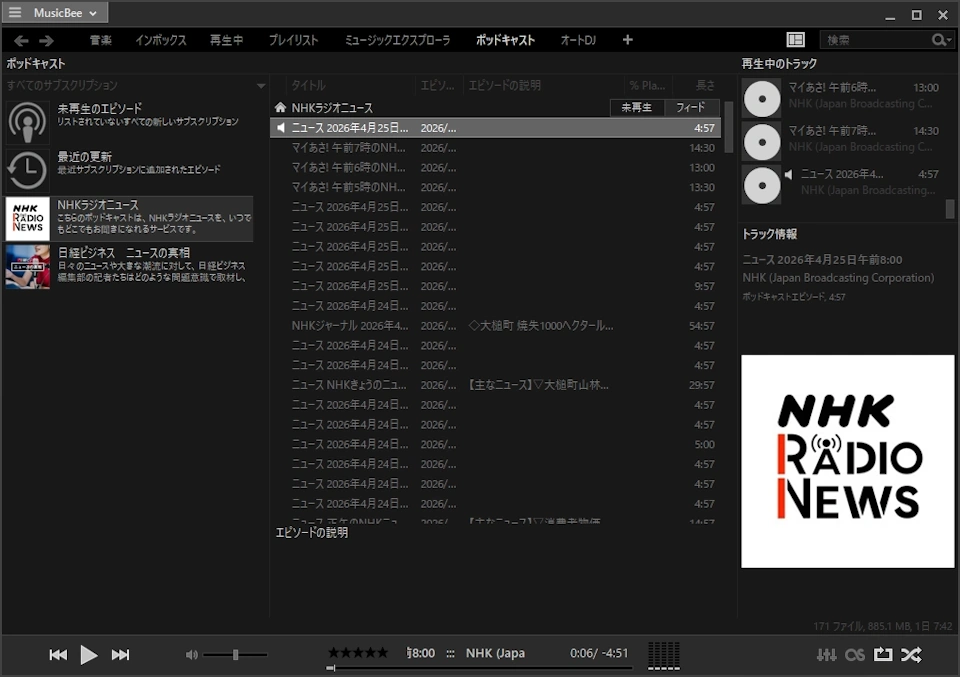960x677 pixels.
Task: Switch the episode list to フィード view
Action: click(x=692, y=106)
